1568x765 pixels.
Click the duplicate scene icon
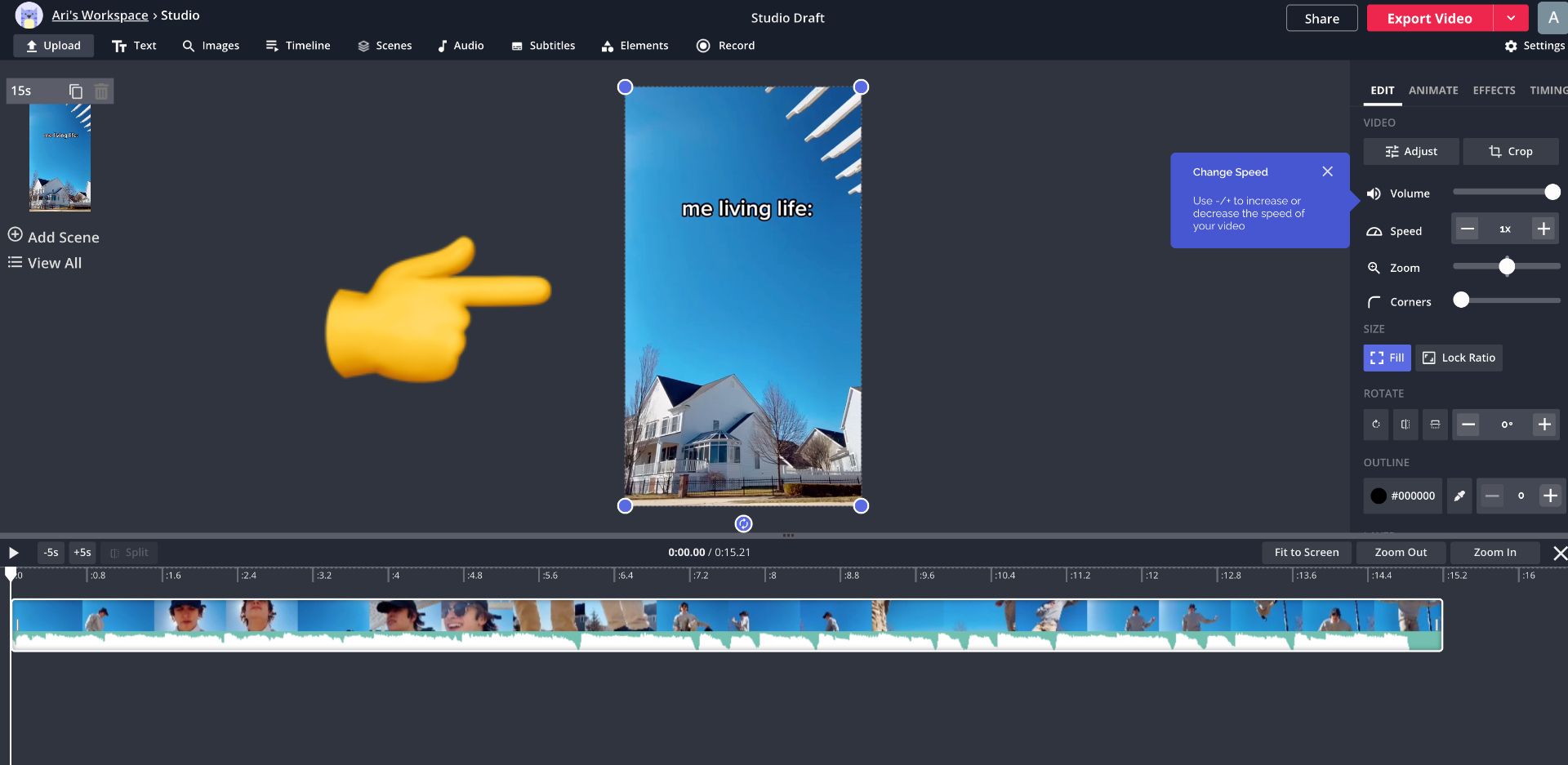(x=76, y=91)
